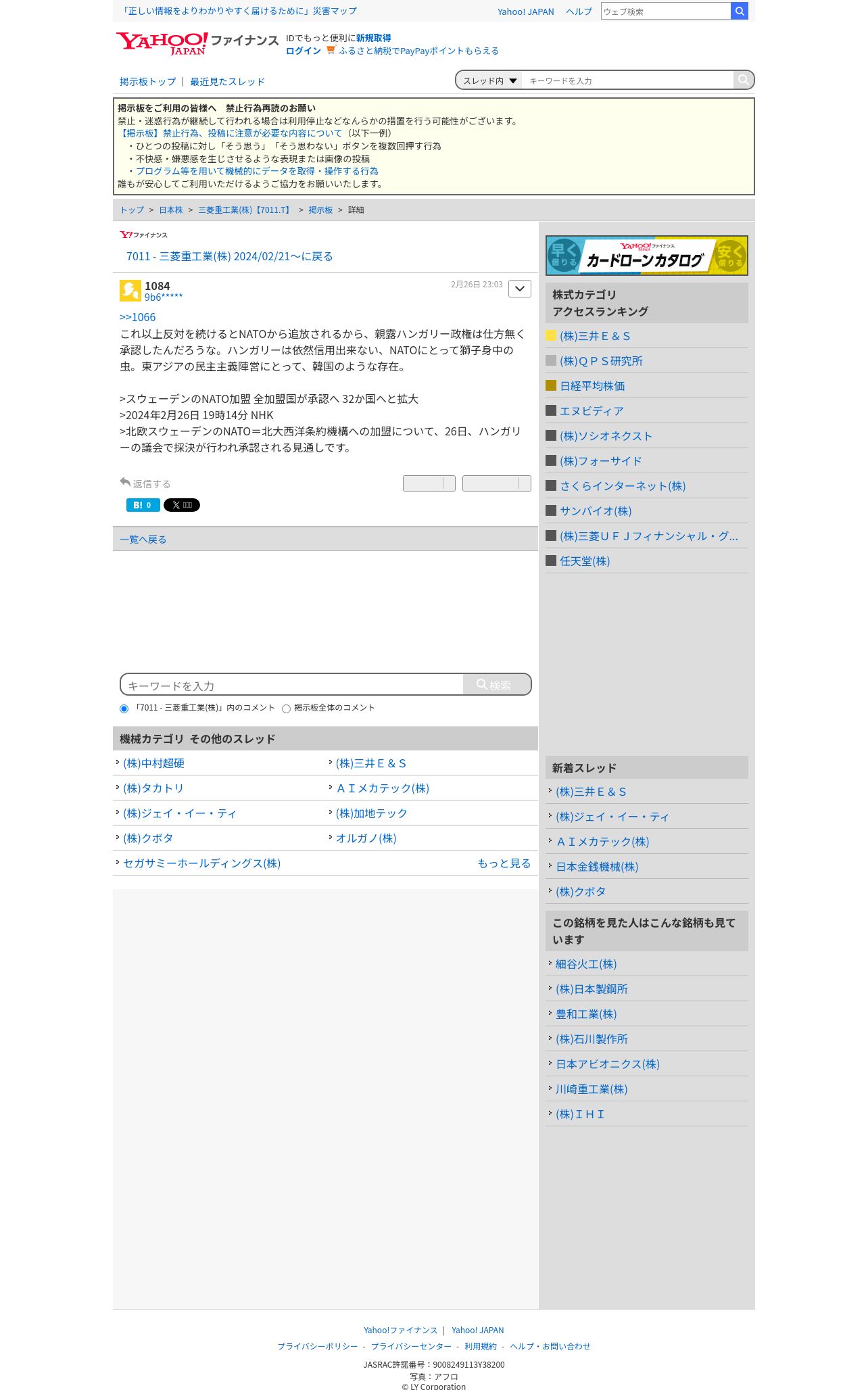Click the ヘルプ header link
This screenshot has height=1390, width=868.
tap(579, 11)
